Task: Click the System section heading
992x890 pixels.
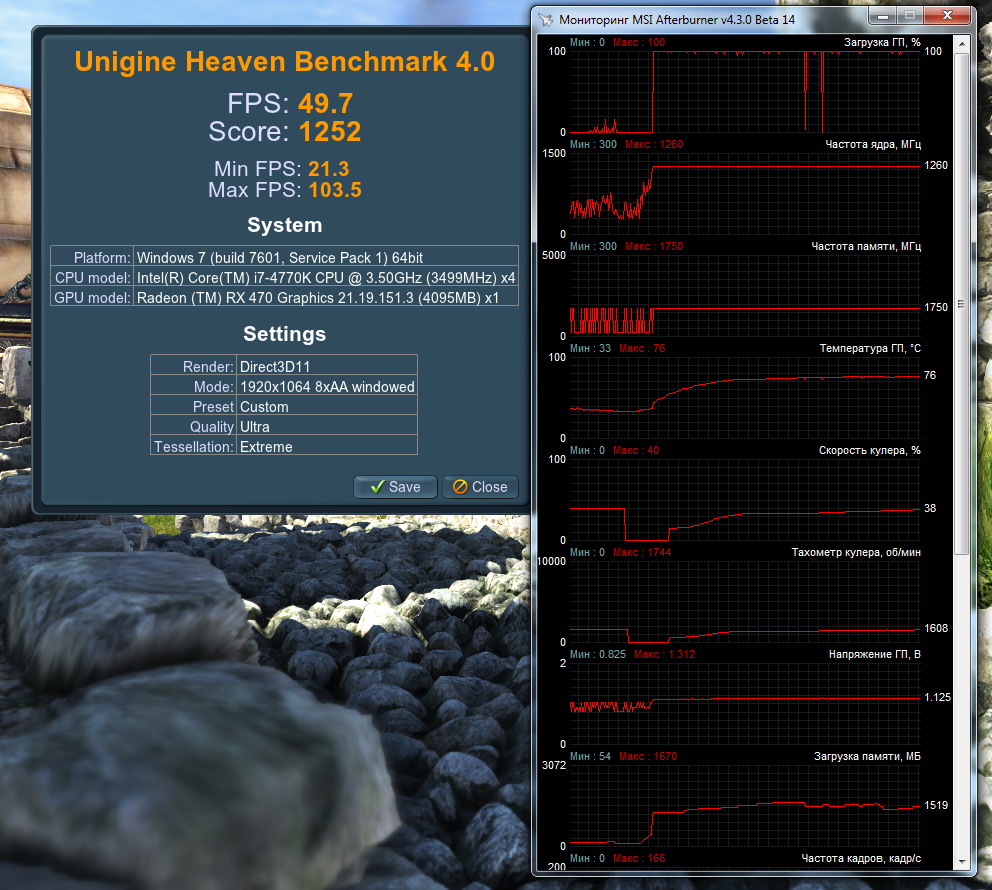Action: (x=285, y=225)
